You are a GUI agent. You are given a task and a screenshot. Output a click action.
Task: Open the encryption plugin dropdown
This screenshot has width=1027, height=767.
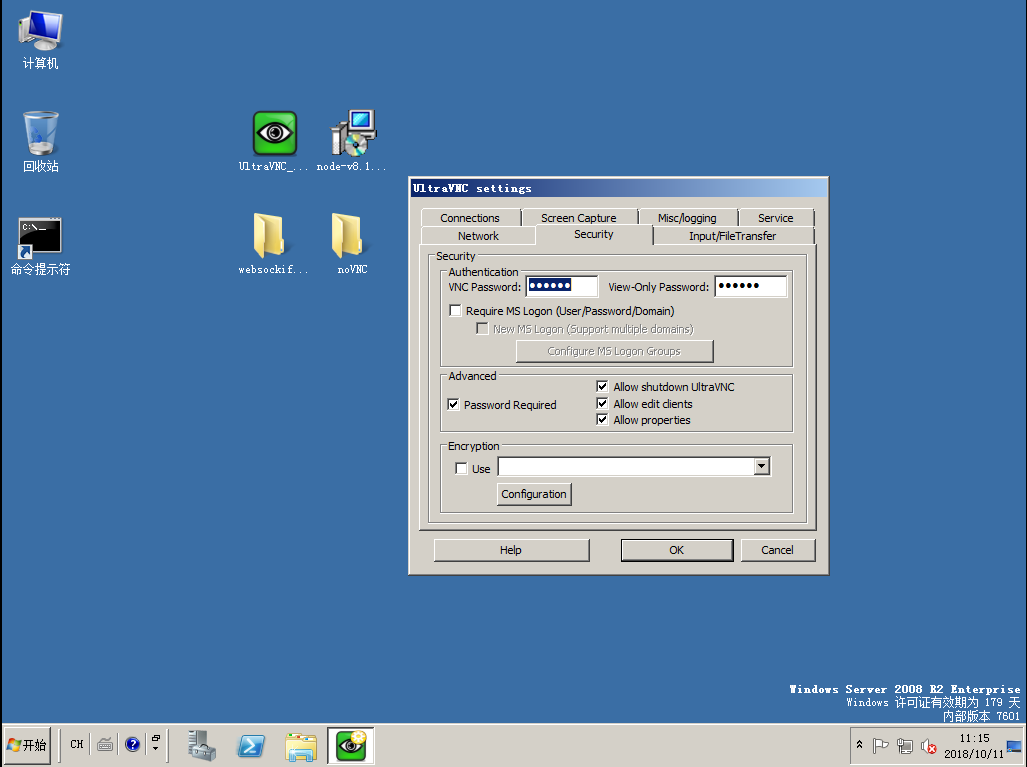[x=761, y=466]
